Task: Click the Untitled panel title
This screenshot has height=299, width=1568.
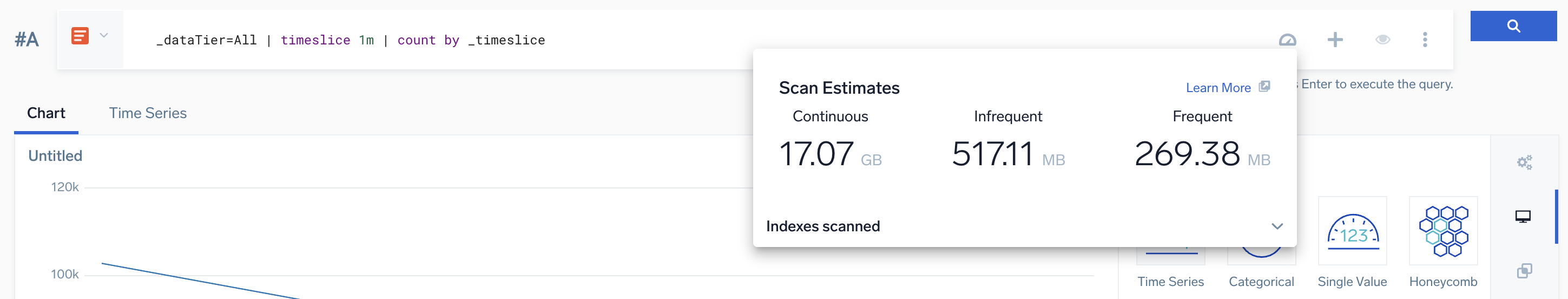Action: pos(55,156)
